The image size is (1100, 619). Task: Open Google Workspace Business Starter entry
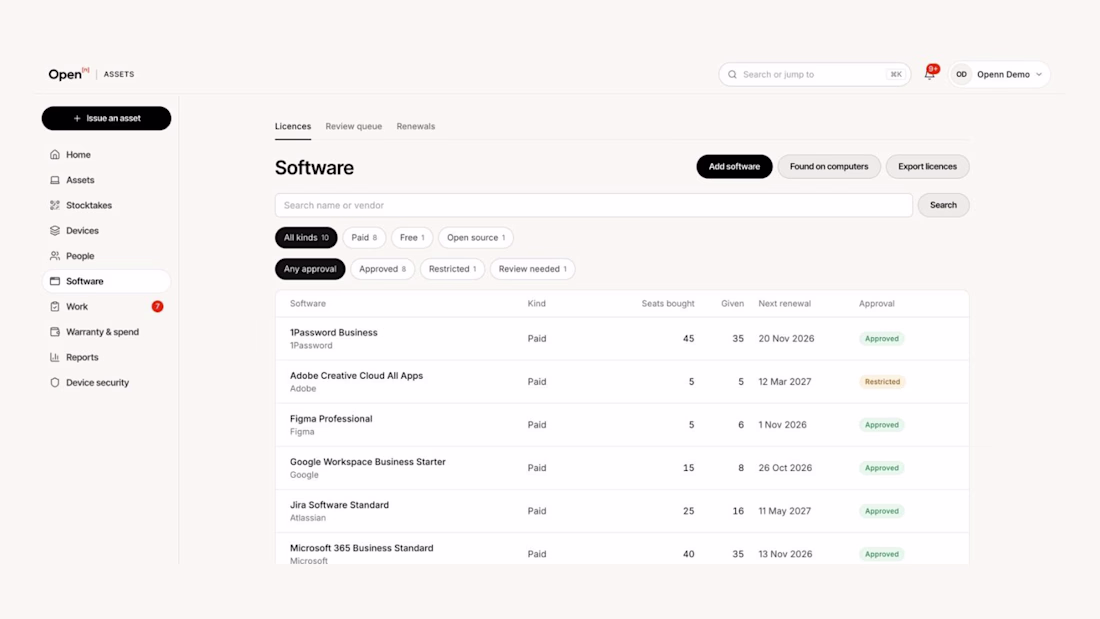click(x=622, y=467)
